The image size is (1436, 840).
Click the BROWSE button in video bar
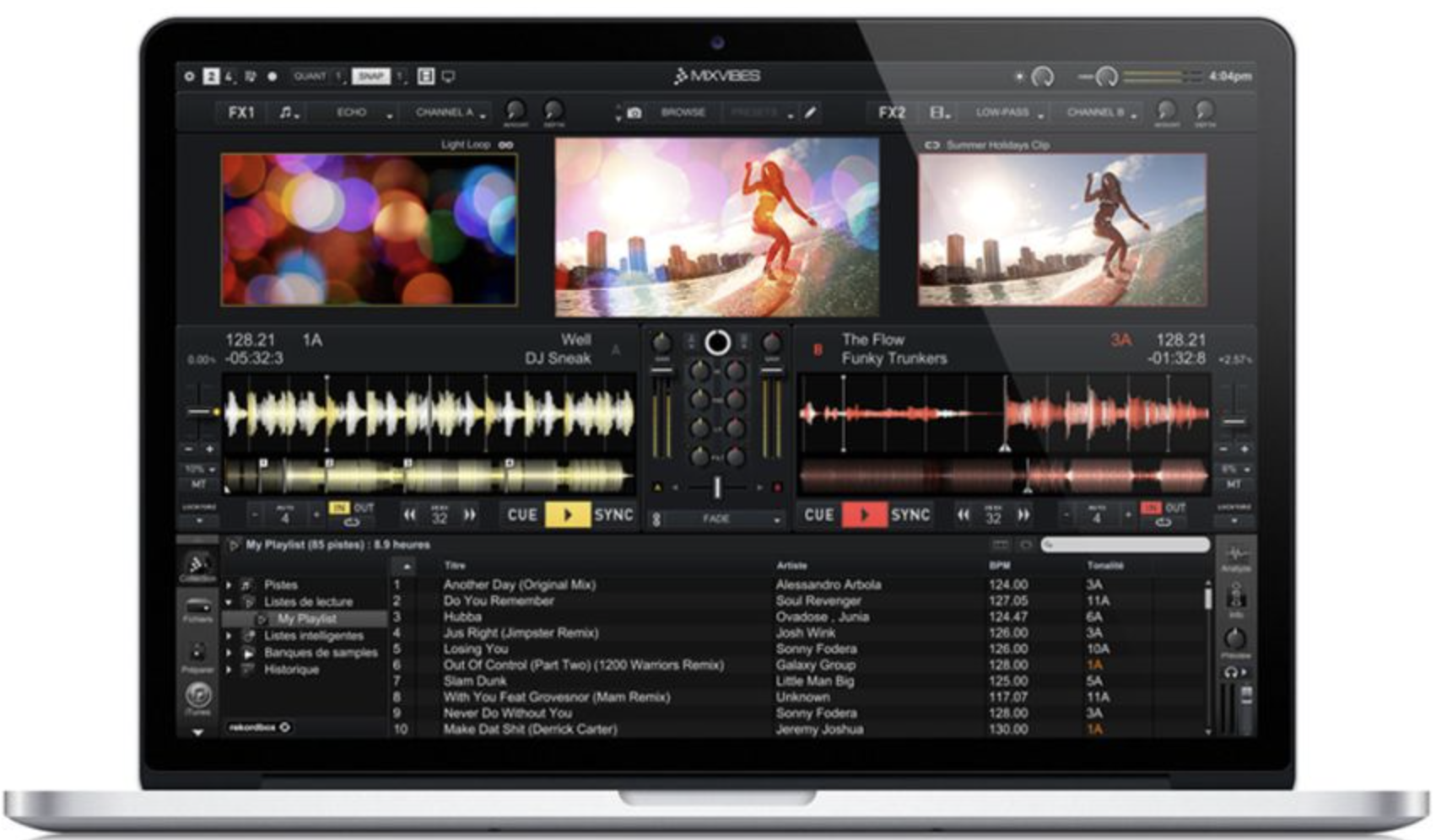(x=683, y=112)
